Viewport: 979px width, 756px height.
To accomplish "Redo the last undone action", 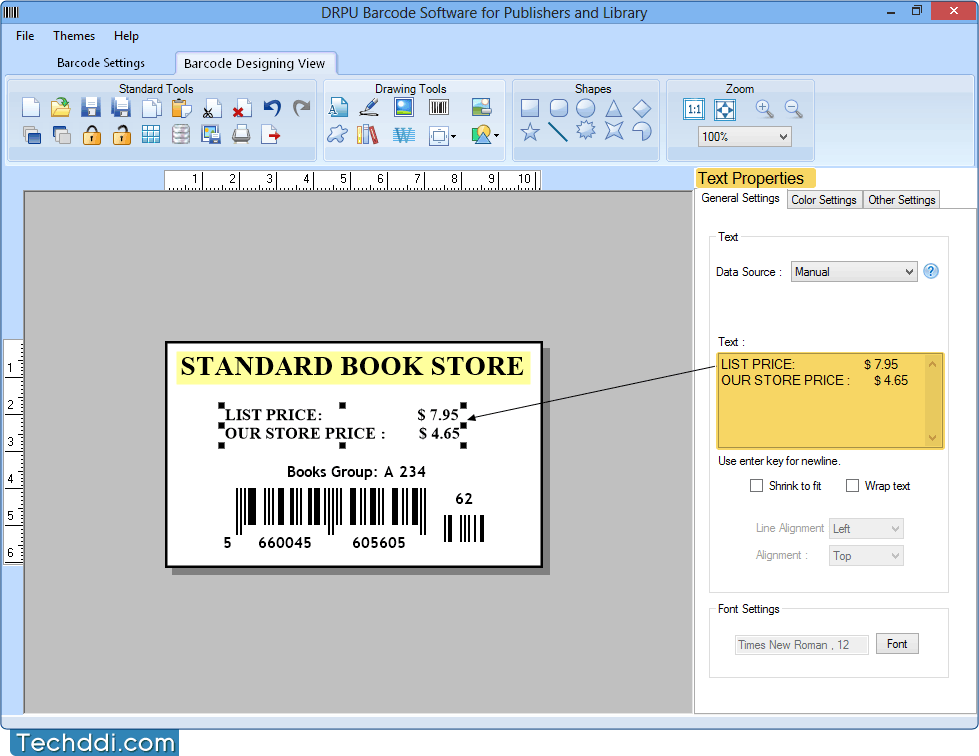I will (302, 107).
